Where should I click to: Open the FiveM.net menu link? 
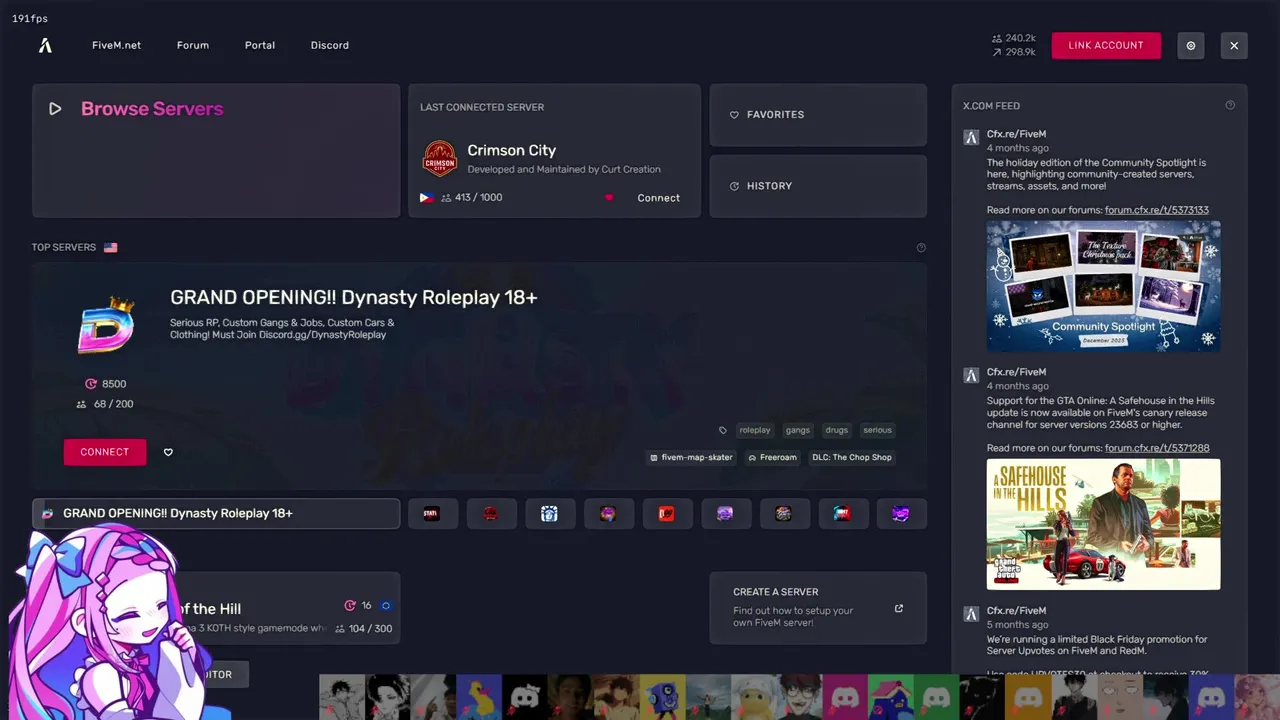coord(116,45)
